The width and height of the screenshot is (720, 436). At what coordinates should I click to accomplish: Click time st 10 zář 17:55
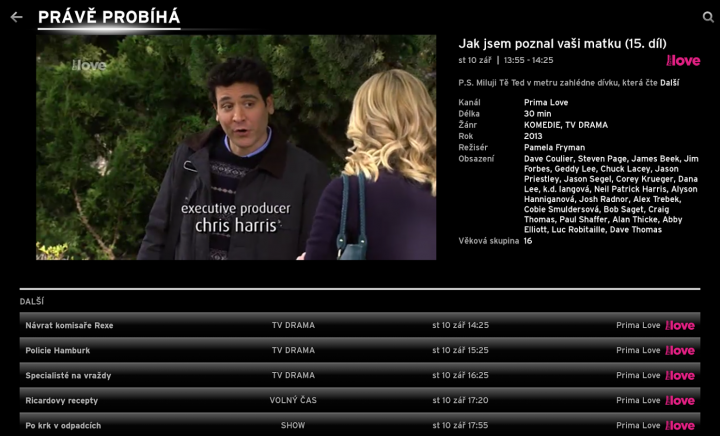pos(461,425)
